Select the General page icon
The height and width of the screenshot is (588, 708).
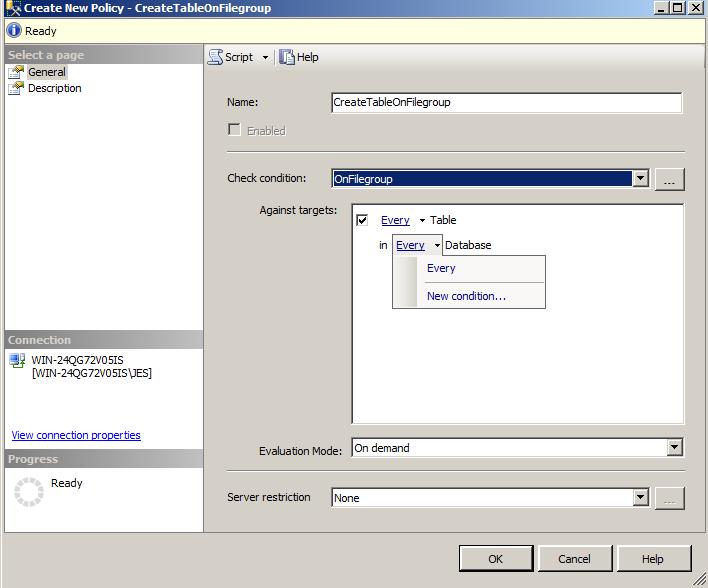(x=16, y=72)
